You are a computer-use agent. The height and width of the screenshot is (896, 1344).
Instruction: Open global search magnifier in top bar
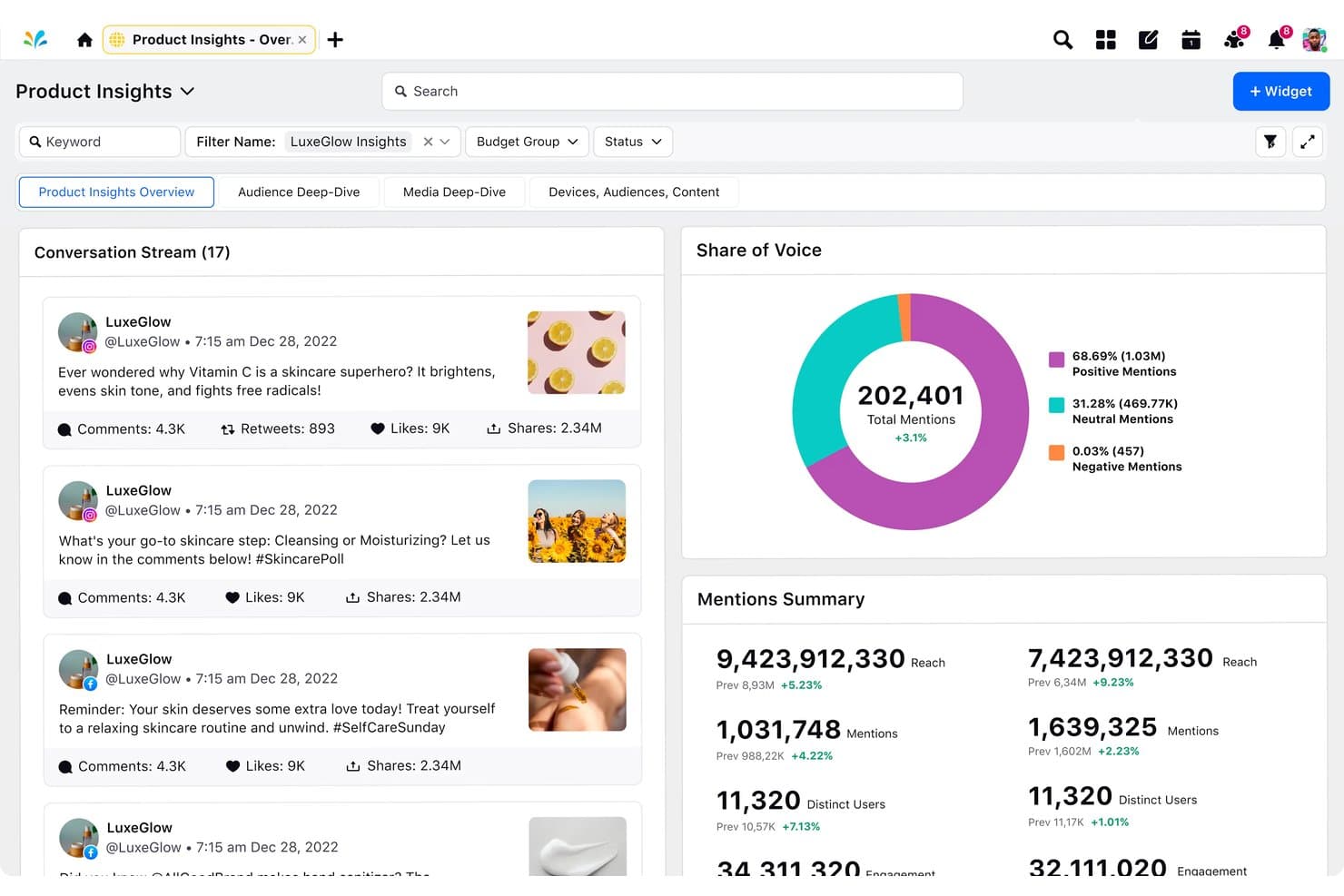pos(1062,40)
